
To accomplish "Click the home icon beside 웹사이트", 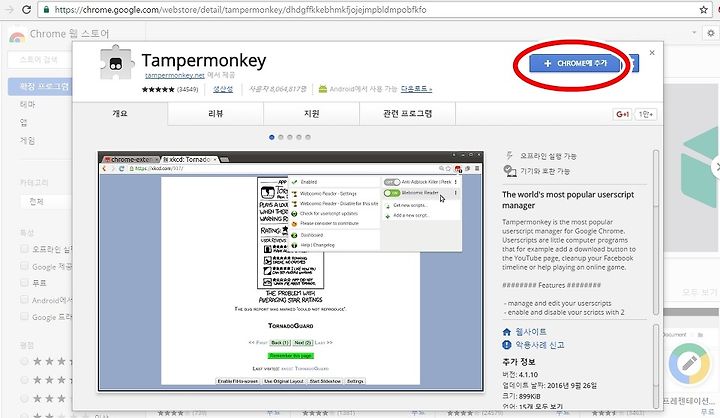I will pyautogui.click(x=507, y=332).
